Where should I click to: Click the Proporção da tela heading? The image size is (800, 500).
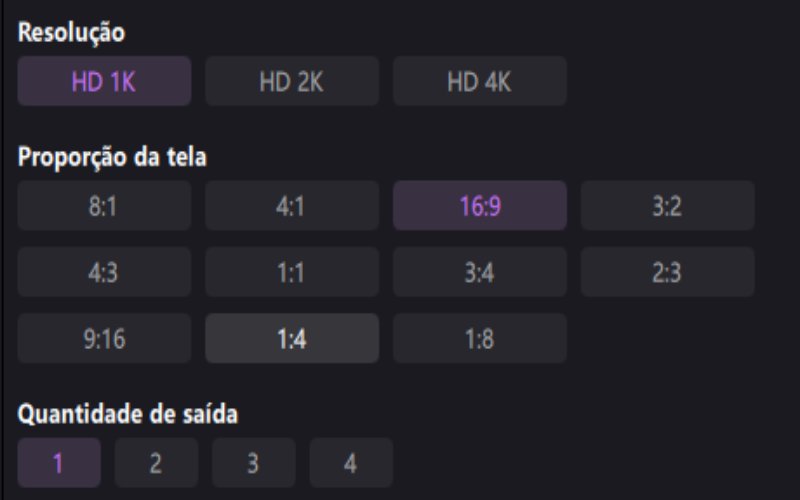click(112, 158)
